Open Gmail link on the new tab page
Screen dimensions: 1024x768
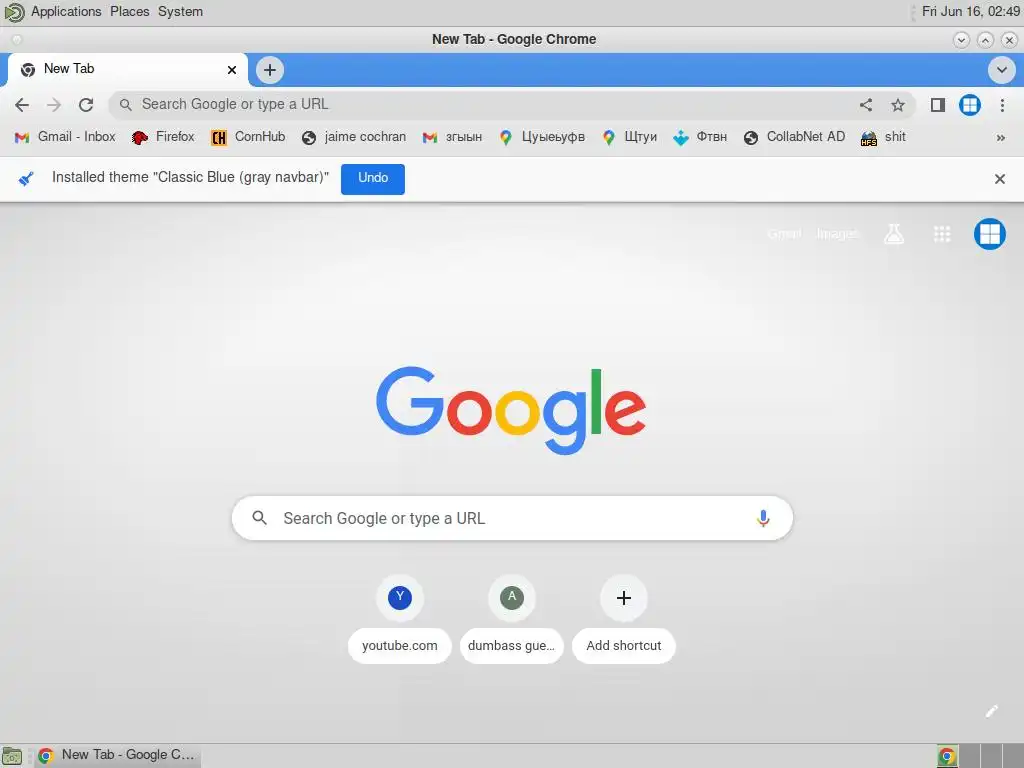[x=784, y=234]
